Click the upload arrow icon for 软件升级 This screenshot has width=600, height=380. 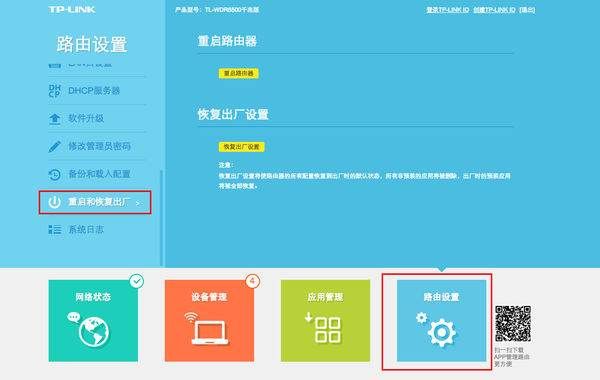[x=55, y=119]
